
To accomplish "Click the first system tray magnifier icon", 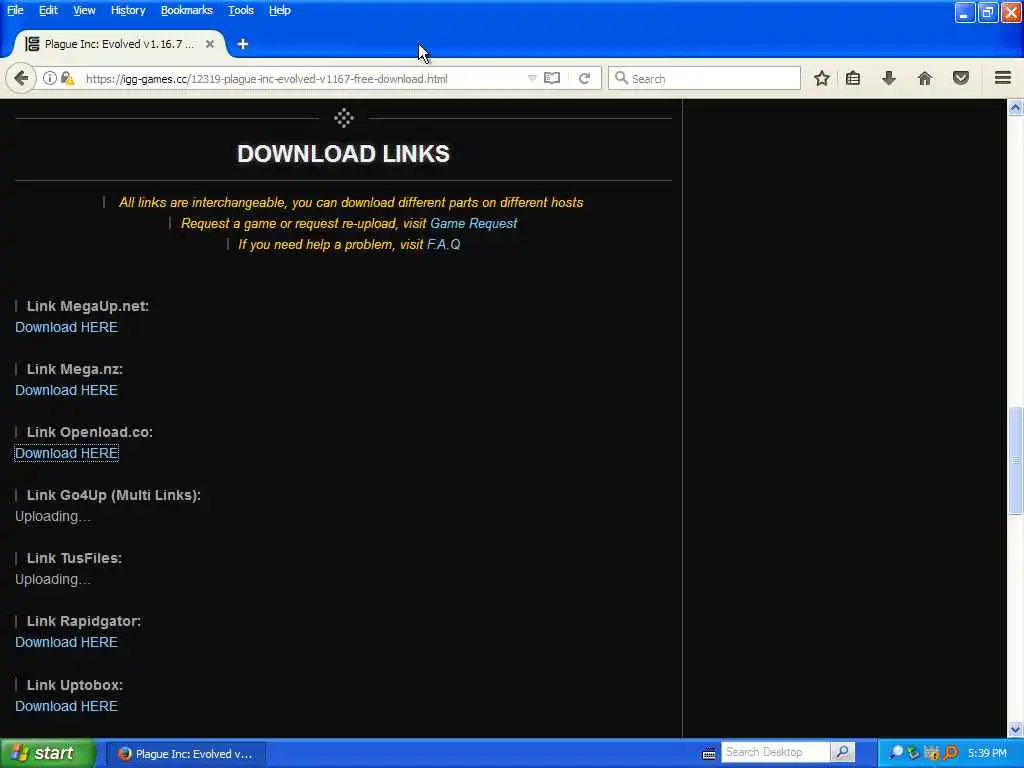I will click(897, 753).
